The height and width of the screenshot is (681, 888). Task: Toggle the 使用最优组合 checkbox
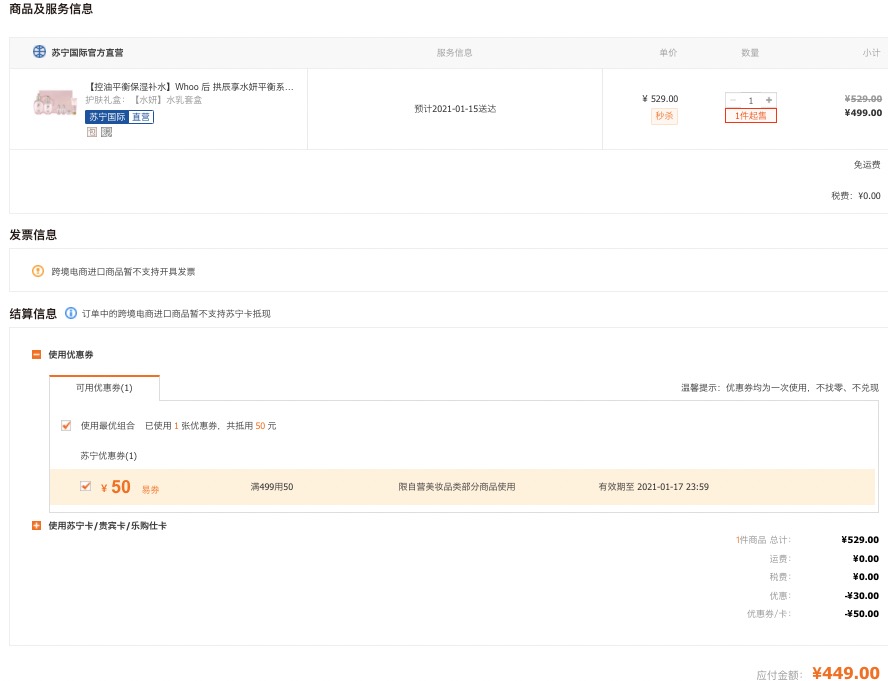66,425
